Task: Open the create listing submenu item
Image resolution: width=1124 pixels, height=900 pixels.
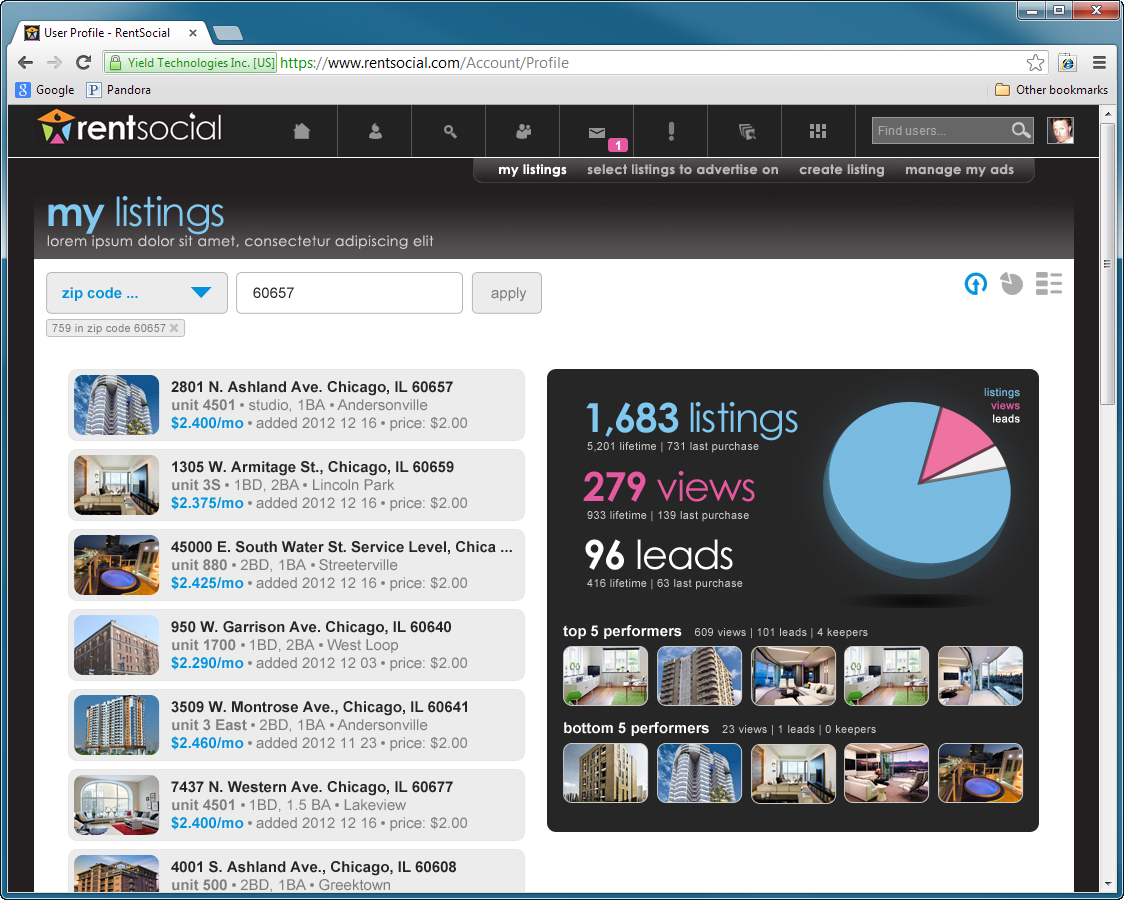Action: tap(842, 170)
